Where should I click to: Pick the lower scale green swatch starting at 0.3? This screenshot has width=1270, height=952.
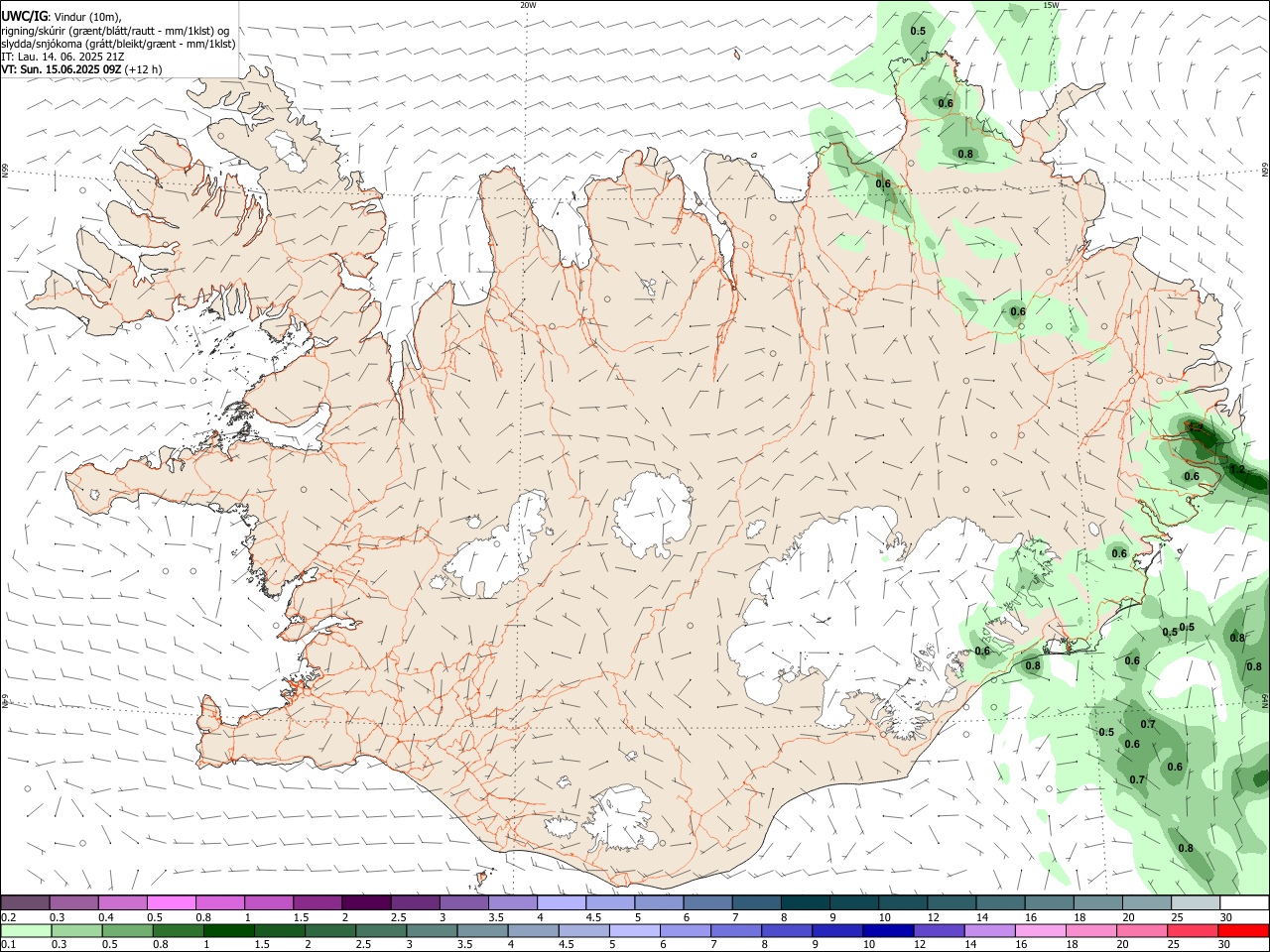coord(76,930)
